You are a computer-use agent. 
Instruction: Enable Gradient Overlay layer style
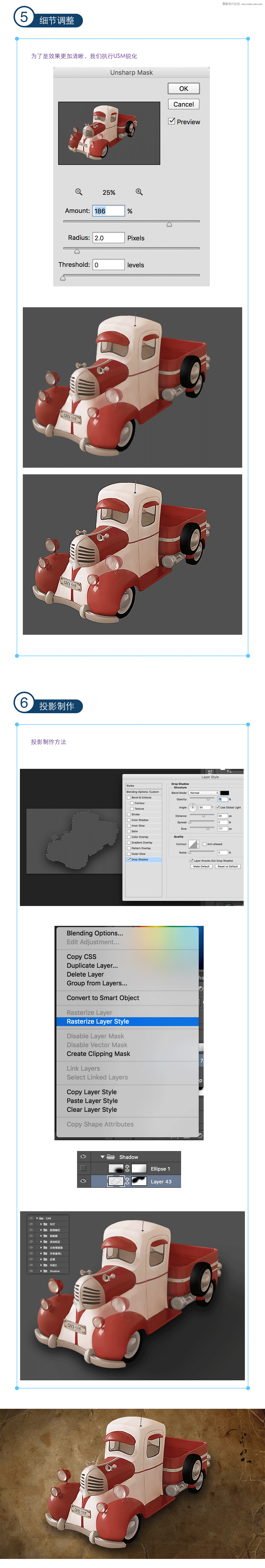coord(129,843)
